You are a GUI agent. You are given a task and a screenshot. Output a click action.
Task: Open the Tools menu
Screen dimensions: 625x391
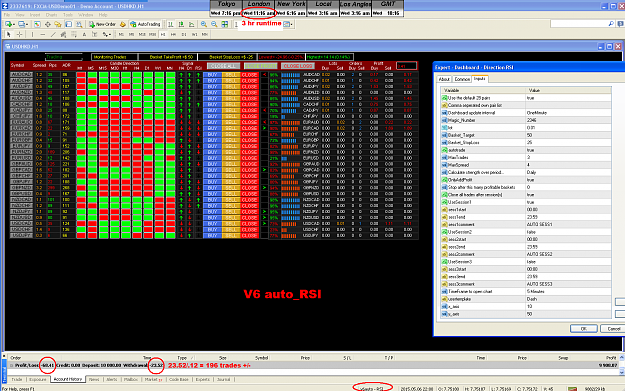(x=68, y=15)
